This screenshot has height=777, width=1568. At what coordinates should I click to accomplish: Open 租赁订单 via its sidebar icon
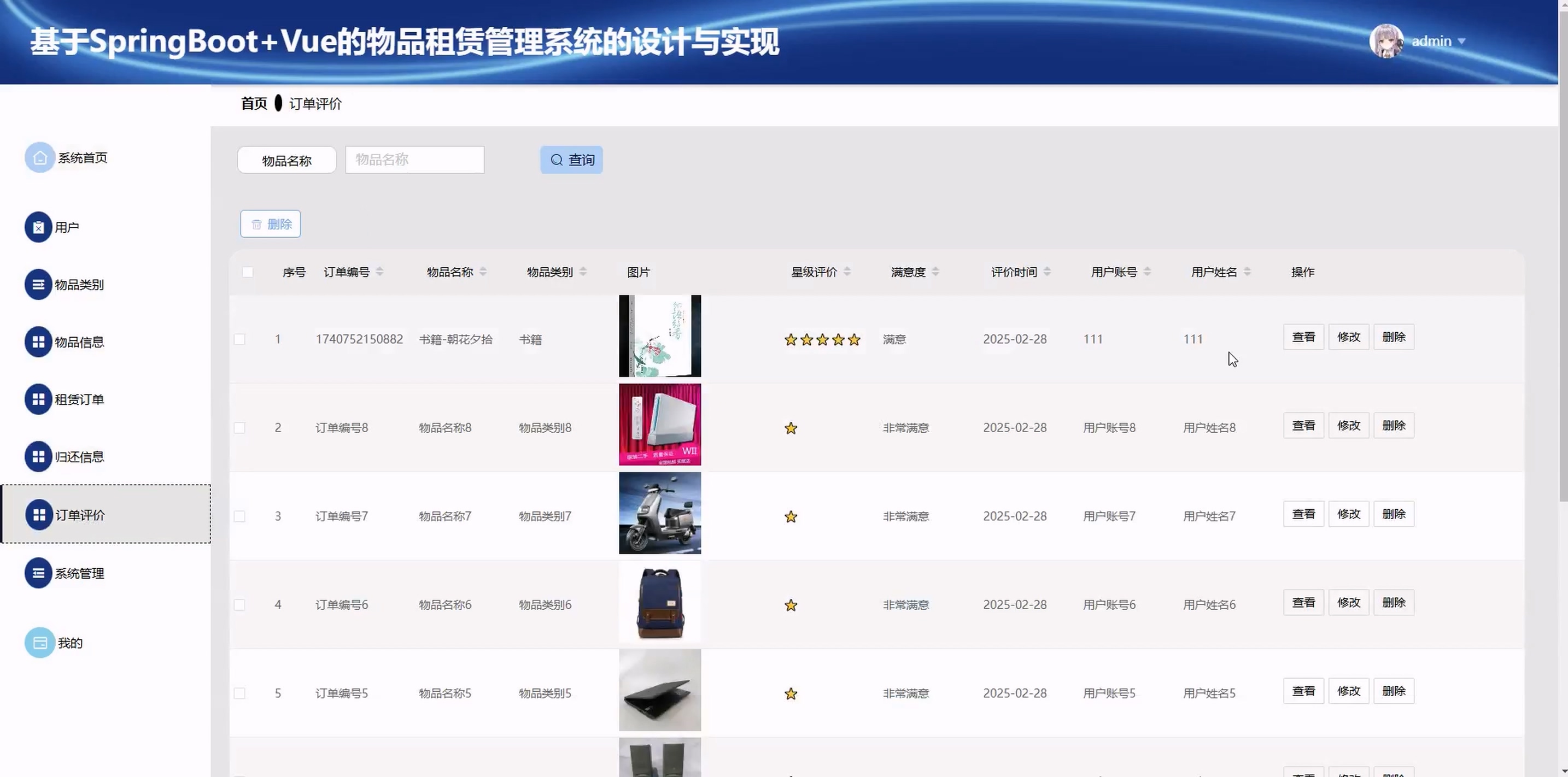[x=38, y=399]
